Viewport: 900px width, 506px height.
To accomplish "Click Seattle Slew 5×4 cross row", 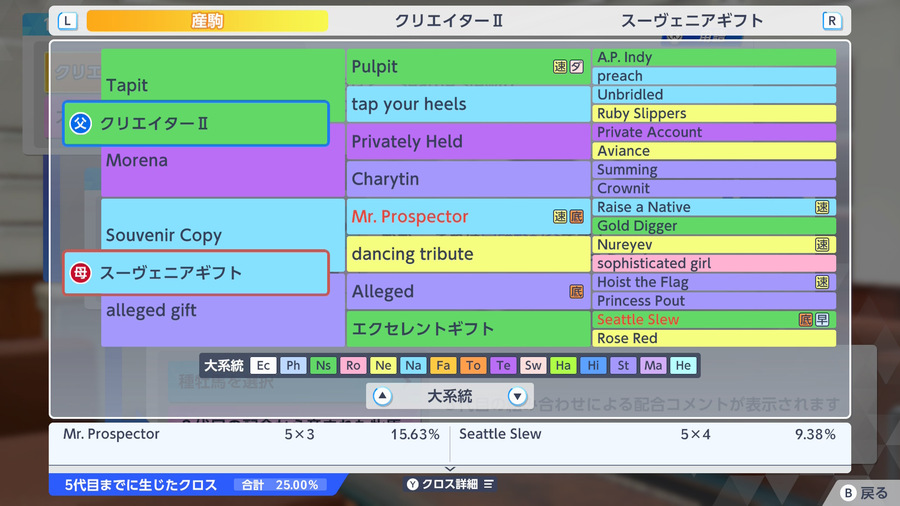I will point(647,434).
